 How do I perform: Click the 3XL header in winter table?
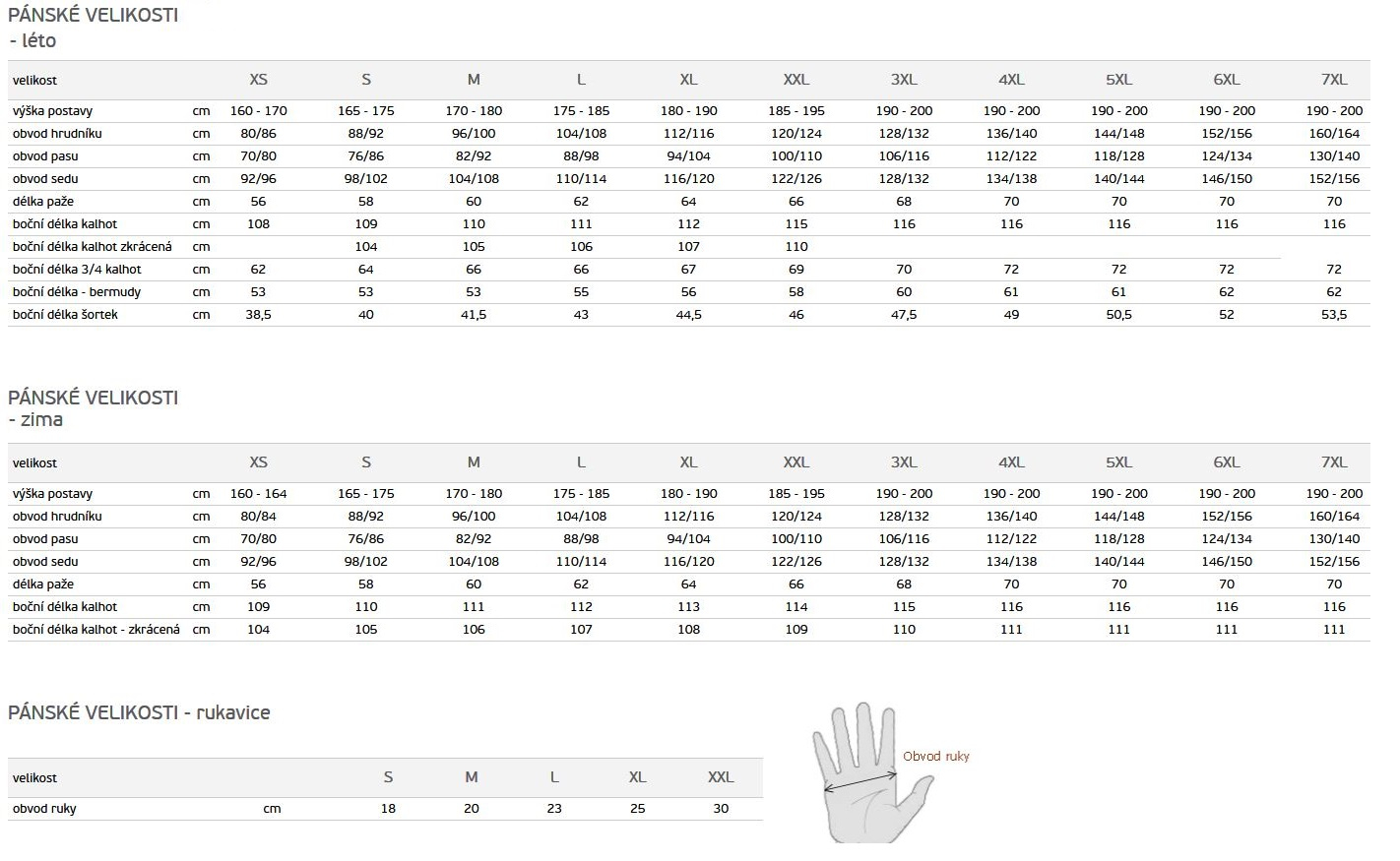coord(904,462)
